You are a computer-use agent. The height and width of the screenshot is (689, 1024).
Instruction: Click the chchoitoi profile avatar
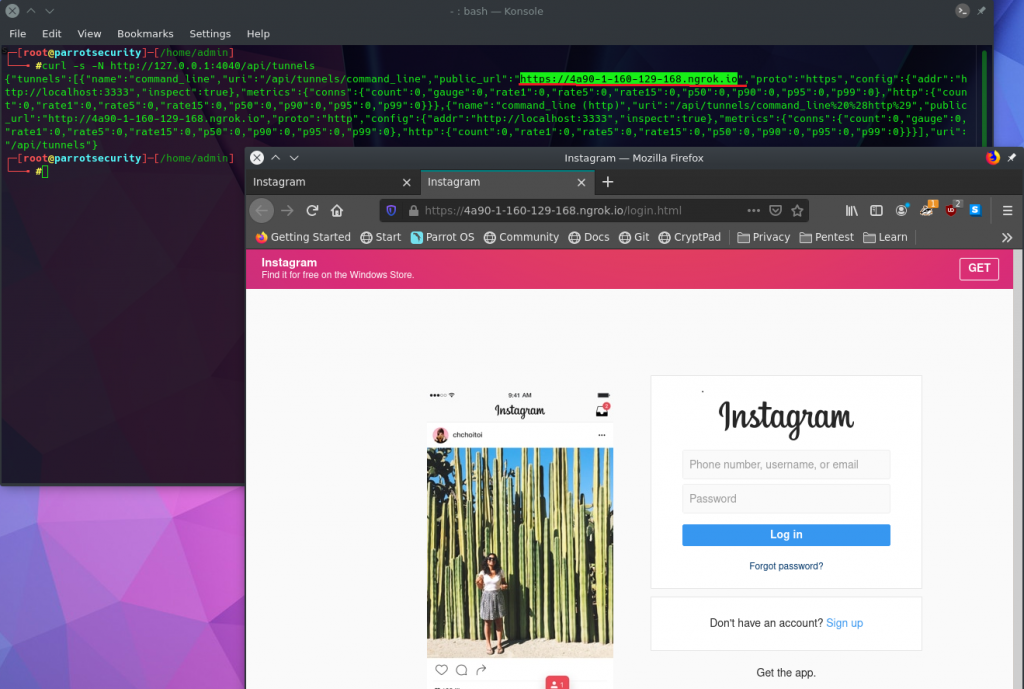(x=441, y=435)
